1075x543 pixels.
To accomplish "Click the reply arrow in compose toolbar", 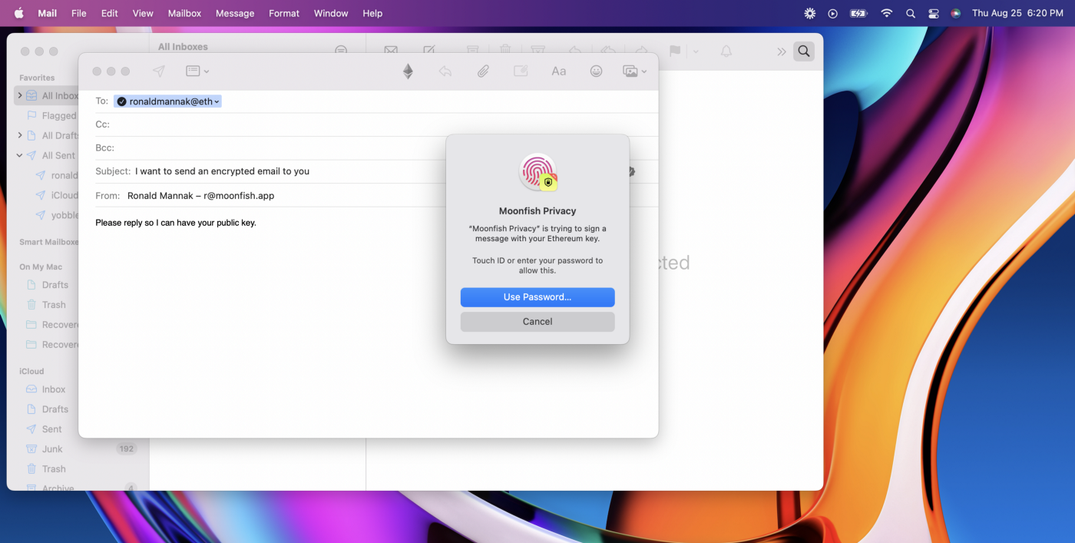I will (x=445, y=71).
